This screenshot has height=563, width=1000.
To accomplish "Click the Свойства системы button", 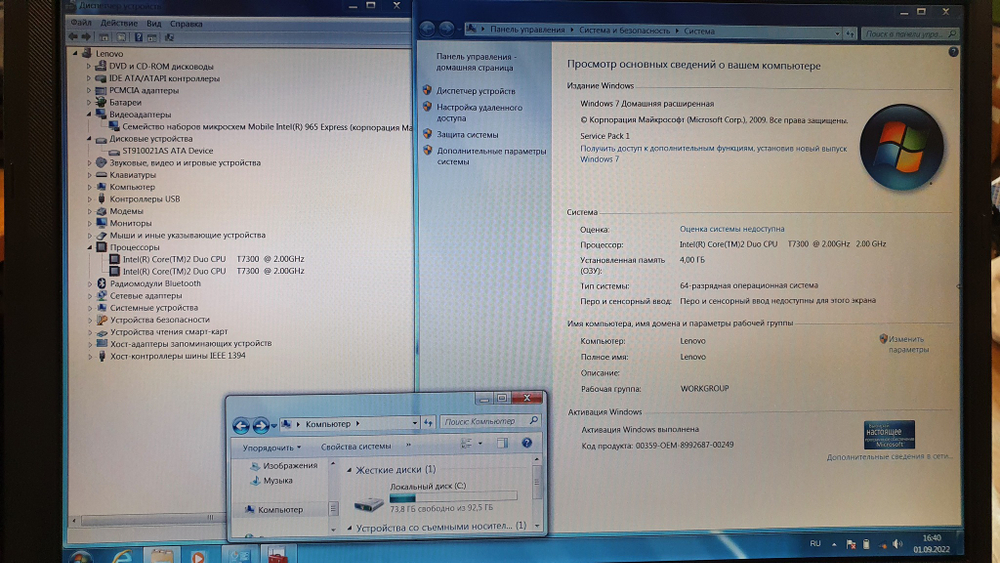I will tap(356, 447).
